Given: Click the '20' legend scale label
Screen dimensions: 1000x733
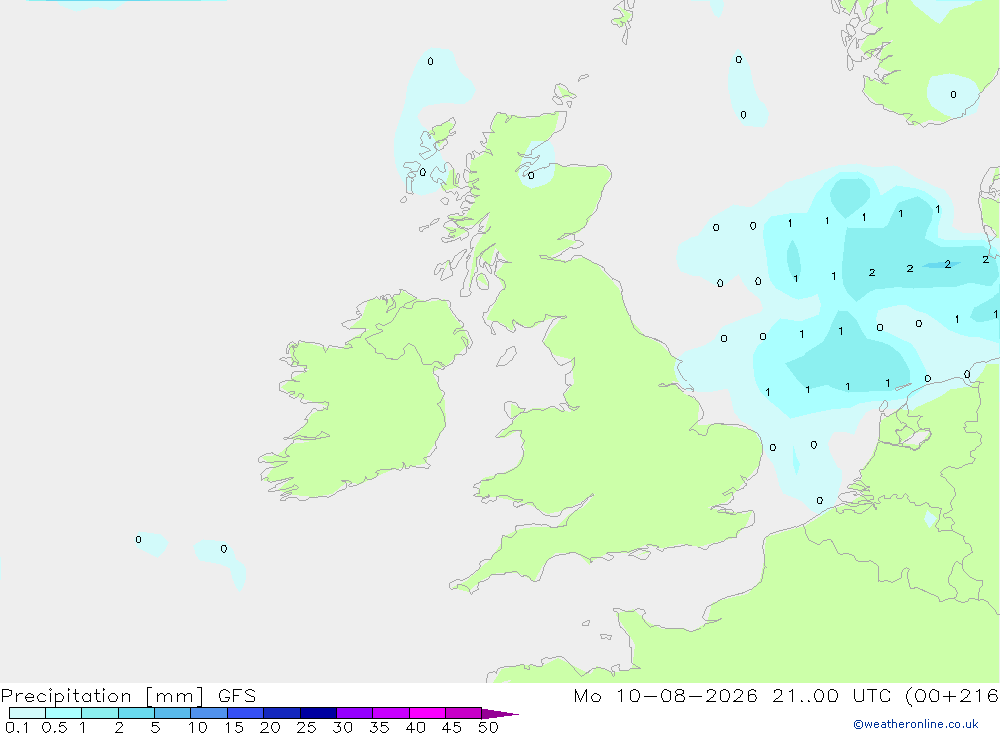Looking at the screenshot, I should (x=270, y=727).
